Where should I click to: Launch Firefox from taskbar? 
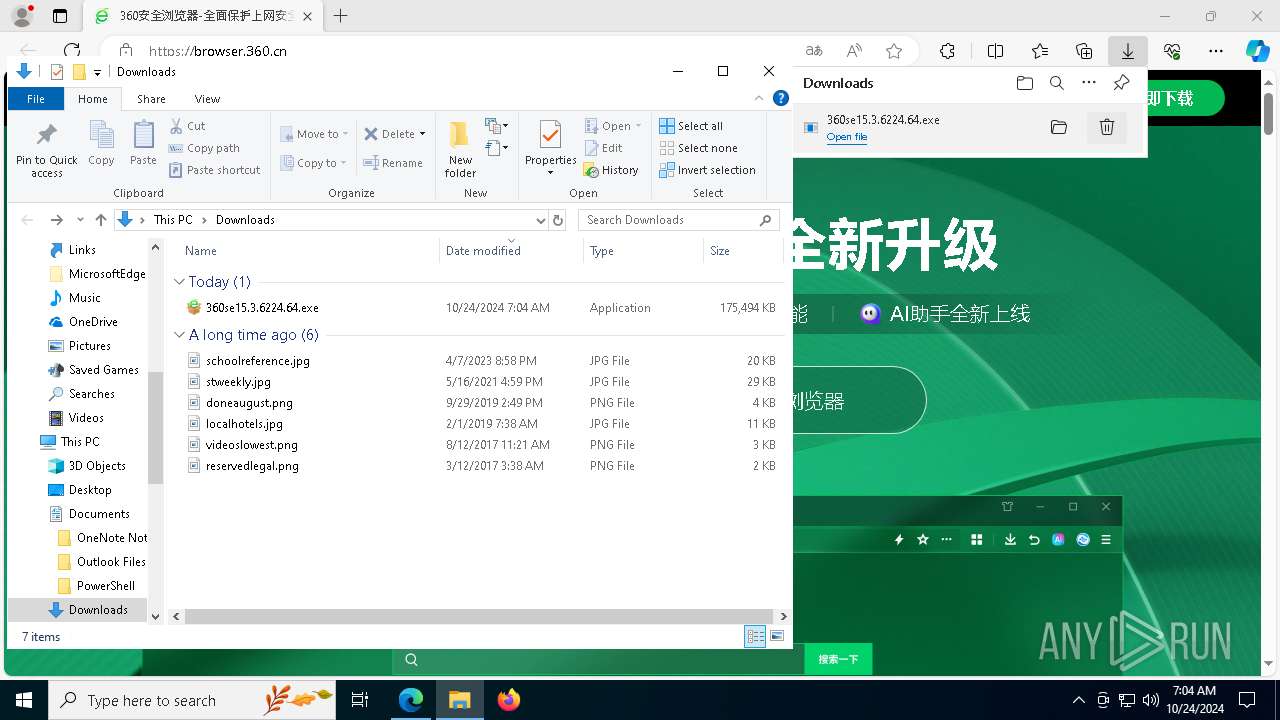[509, 700]
